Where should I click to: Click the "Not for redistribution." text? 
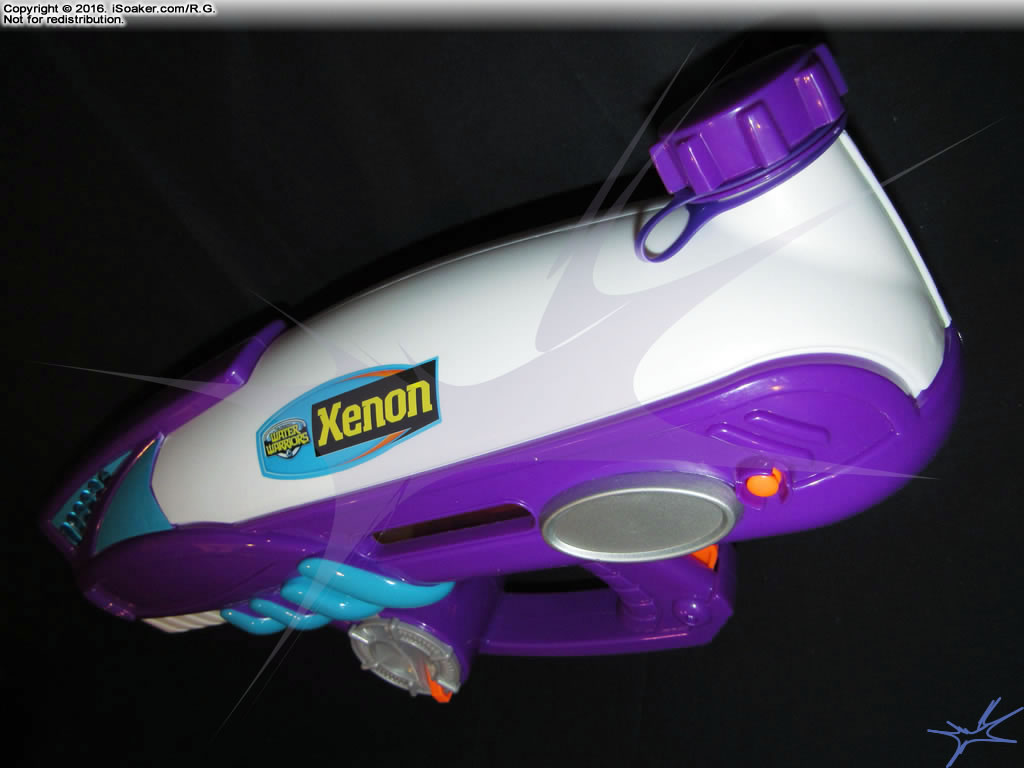point(63,20)
